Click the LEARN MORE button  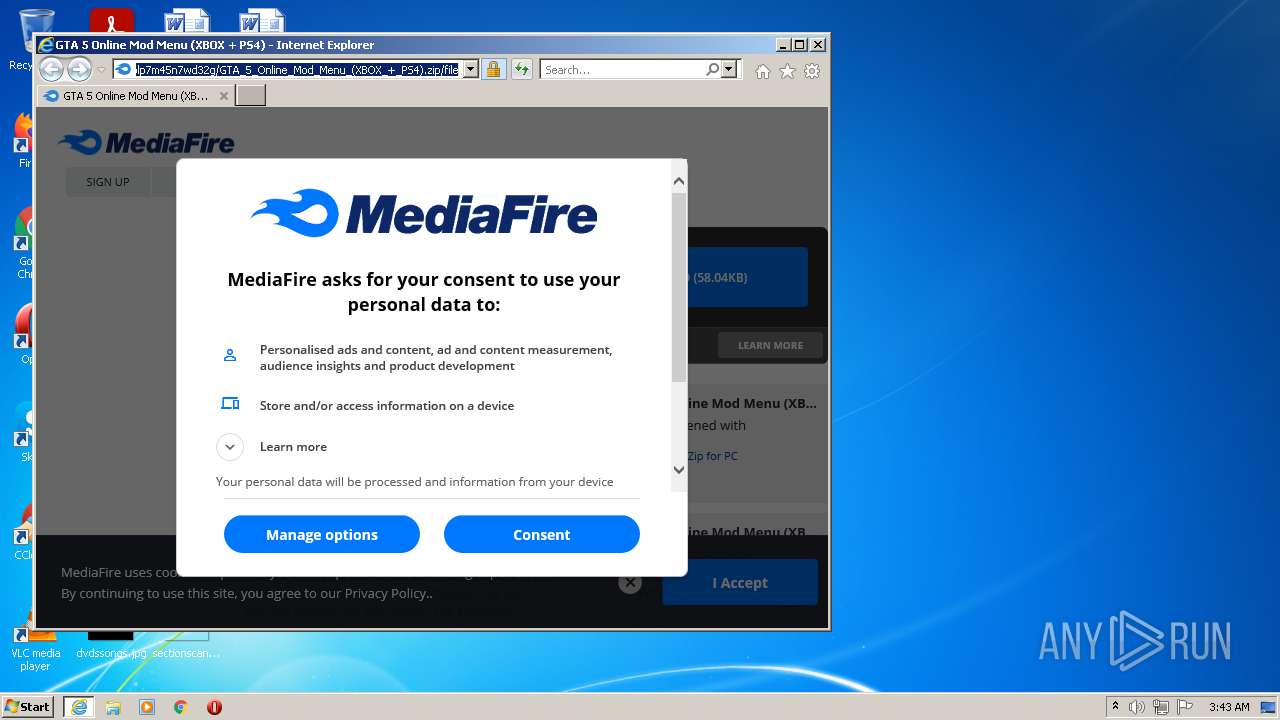point(771,346)
